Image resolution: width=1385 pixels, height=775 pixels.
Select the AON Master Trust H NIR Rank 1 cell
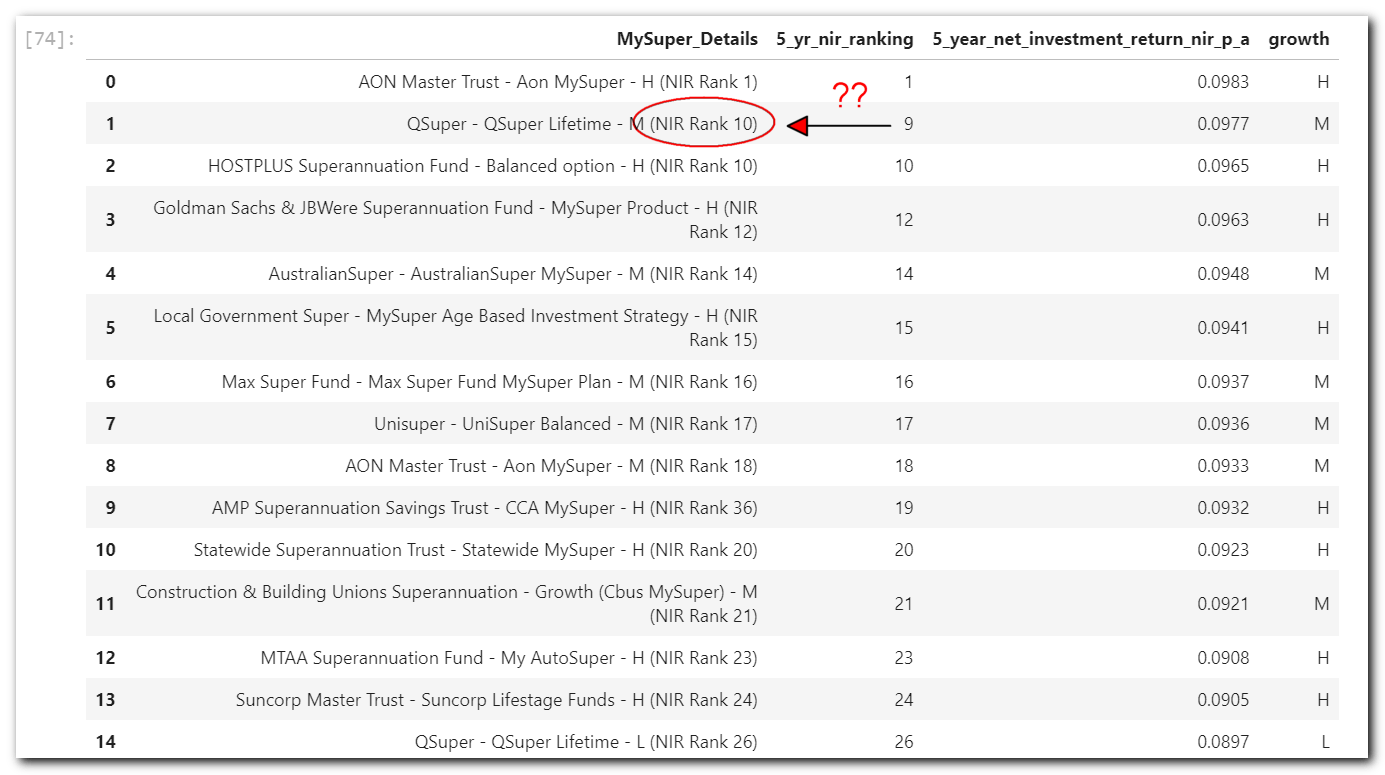[557, 82]
